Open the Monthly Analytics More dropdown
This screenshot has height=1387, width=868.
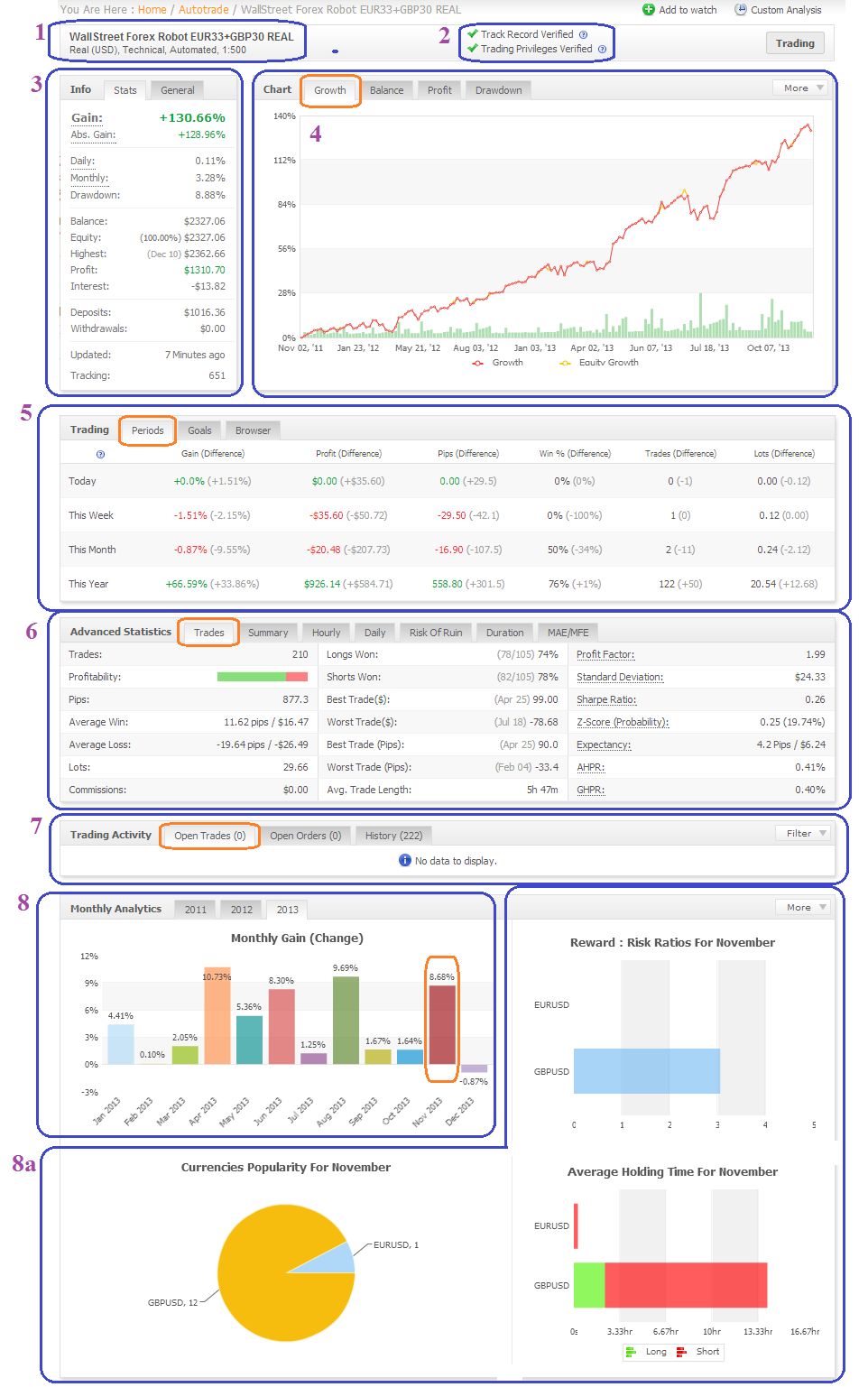(x=803, y=907)
